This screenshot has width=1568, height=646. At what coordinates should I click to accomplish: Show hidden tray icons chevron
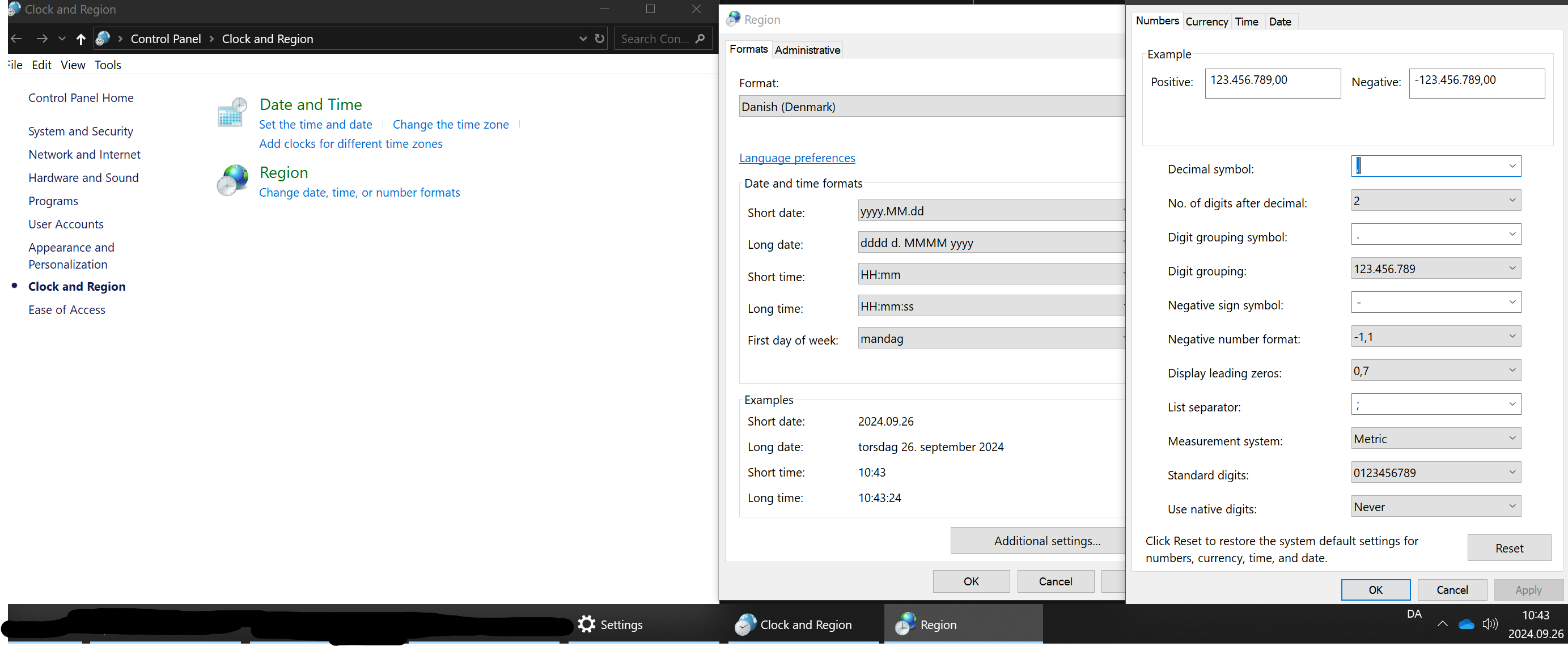pyautogui.click(x=1442, y=624)
